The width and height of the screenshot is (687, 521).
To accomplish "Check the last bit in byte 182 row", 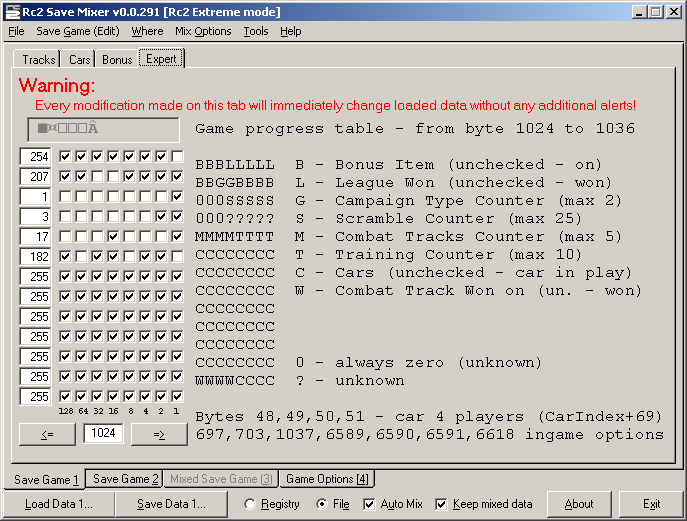I will point(177,256).
